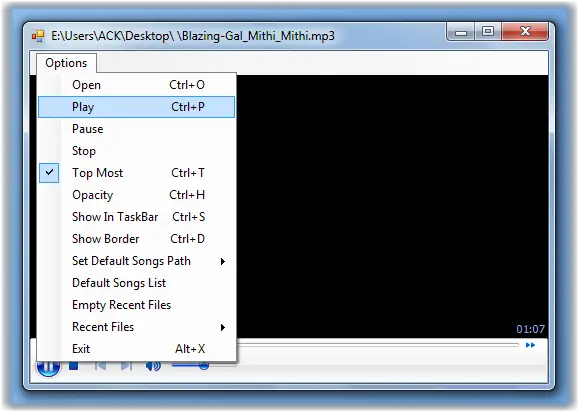Toggle the Show Border option
Viewport: 579px width, 412px height.
pyautogui.click(x=136, y=239)
